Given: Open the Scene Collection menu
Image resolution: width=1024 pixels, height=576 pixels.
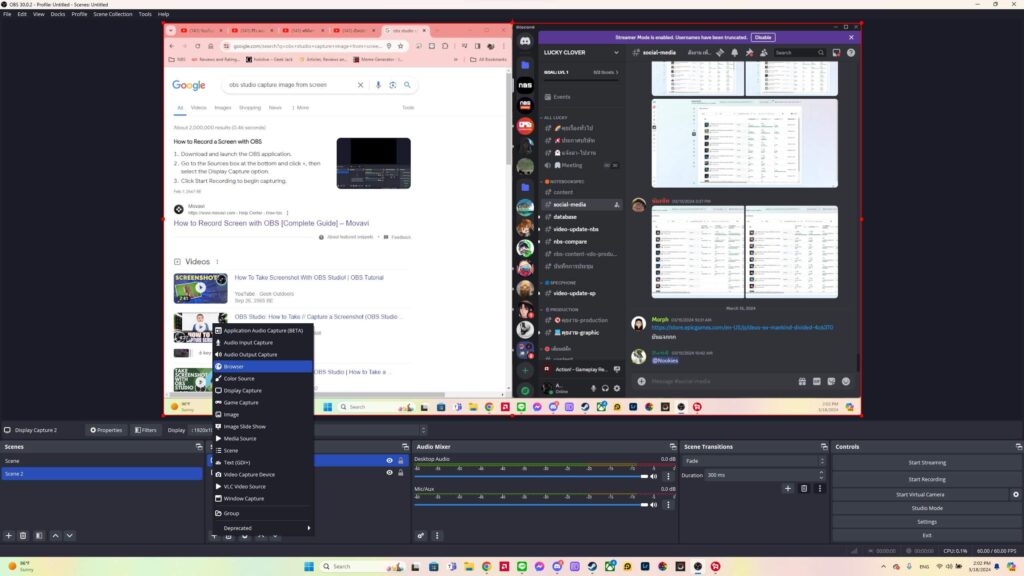Looking at the screenshot, I should [x=113, y=14].
